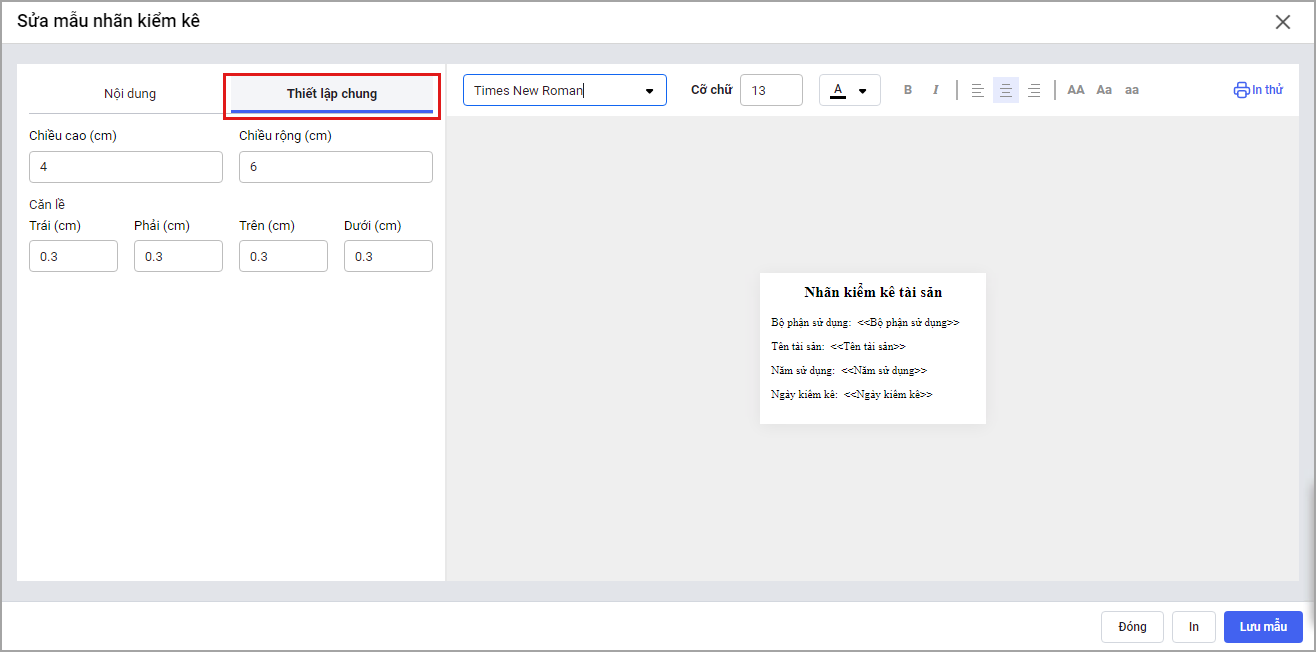Center align the label text
The height and width of the screenshot is (652, 1316).
(1006, 90)
